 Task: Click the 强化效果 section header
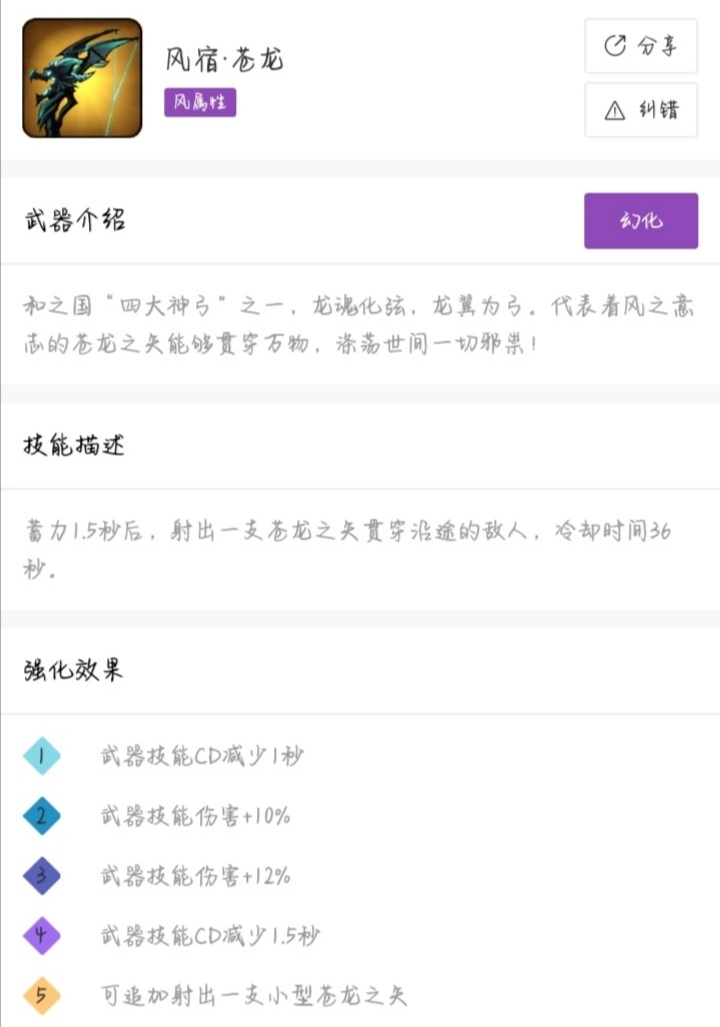pyautogui.click(x=73, y=670)
